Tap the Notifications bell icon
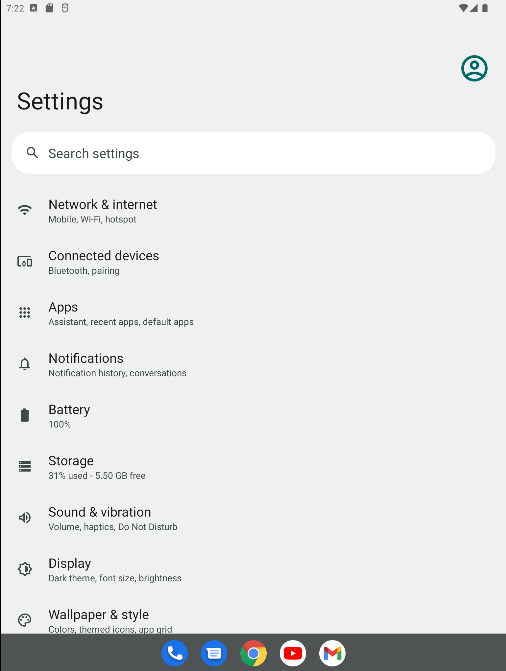Image resolution: width=506 pixels, height=671 pixels. (x=25, y=364)
